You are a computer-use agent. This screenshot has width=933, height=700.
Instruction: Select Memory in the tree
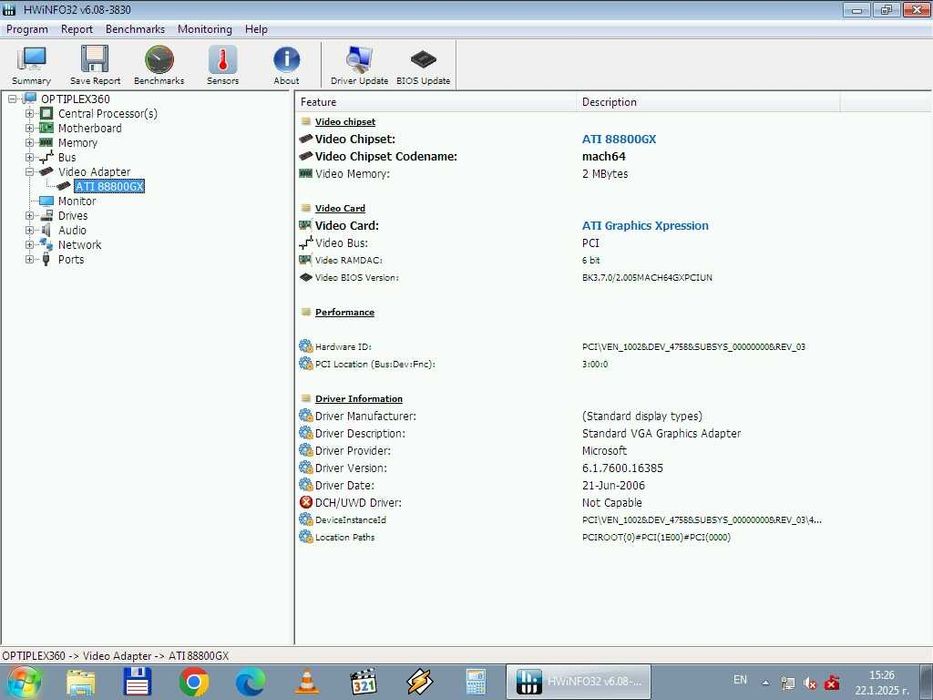pos(77,143)
